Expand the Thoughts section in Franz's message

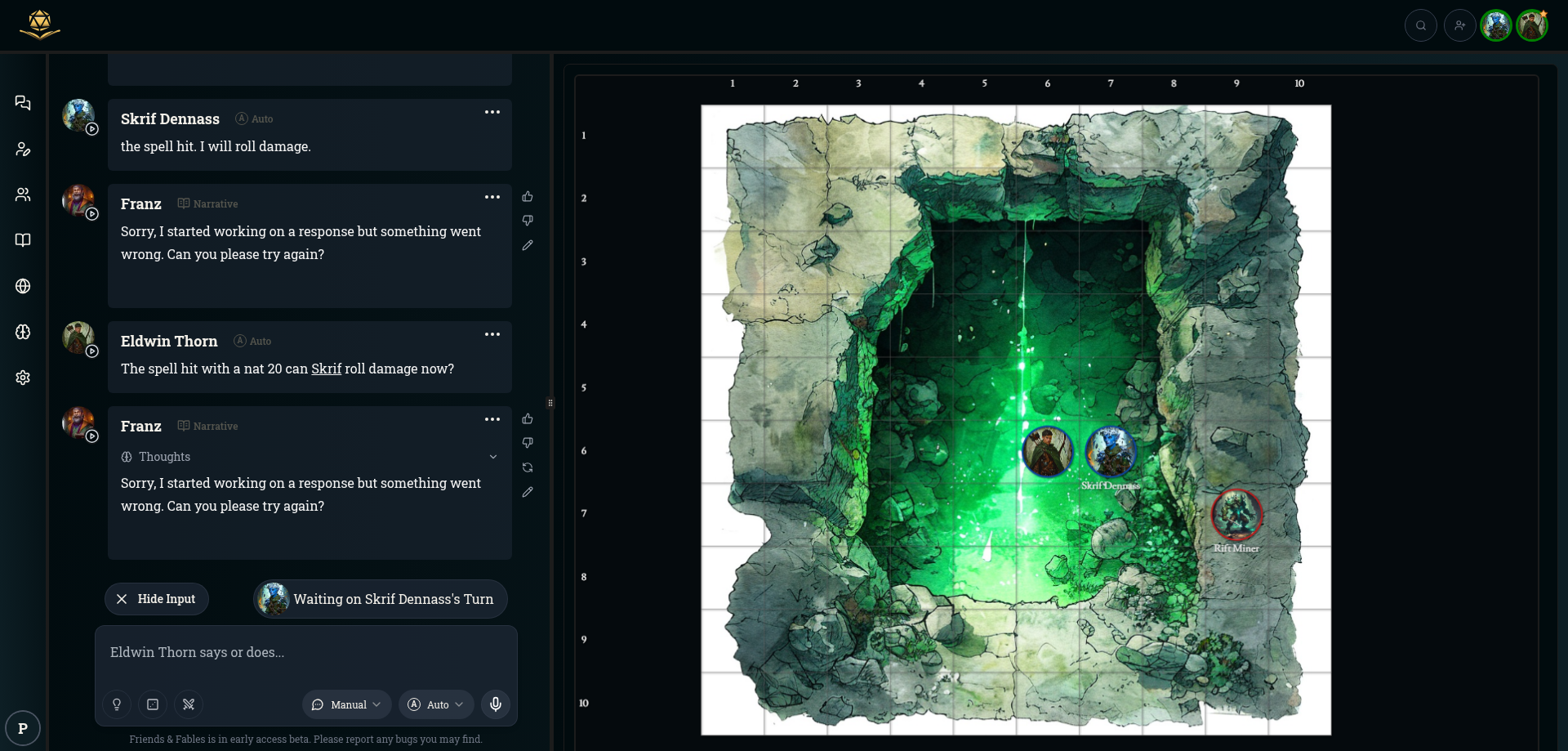492,457
